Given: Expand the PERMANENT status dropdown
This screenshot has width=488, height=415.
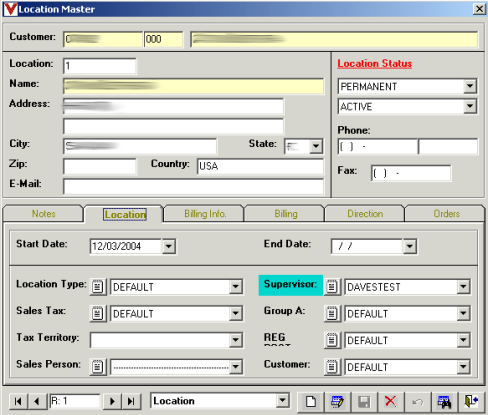Looking at the screenshot, I should [x=470, y=86].
